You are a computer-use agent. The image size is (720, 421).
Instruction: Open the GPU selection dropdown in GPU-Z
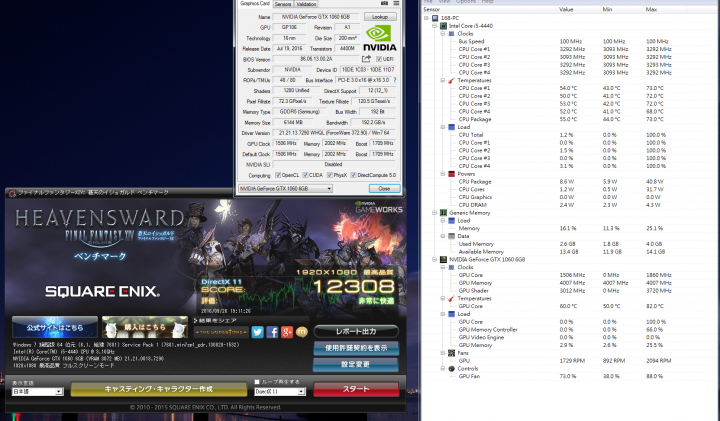coord(285,189)
